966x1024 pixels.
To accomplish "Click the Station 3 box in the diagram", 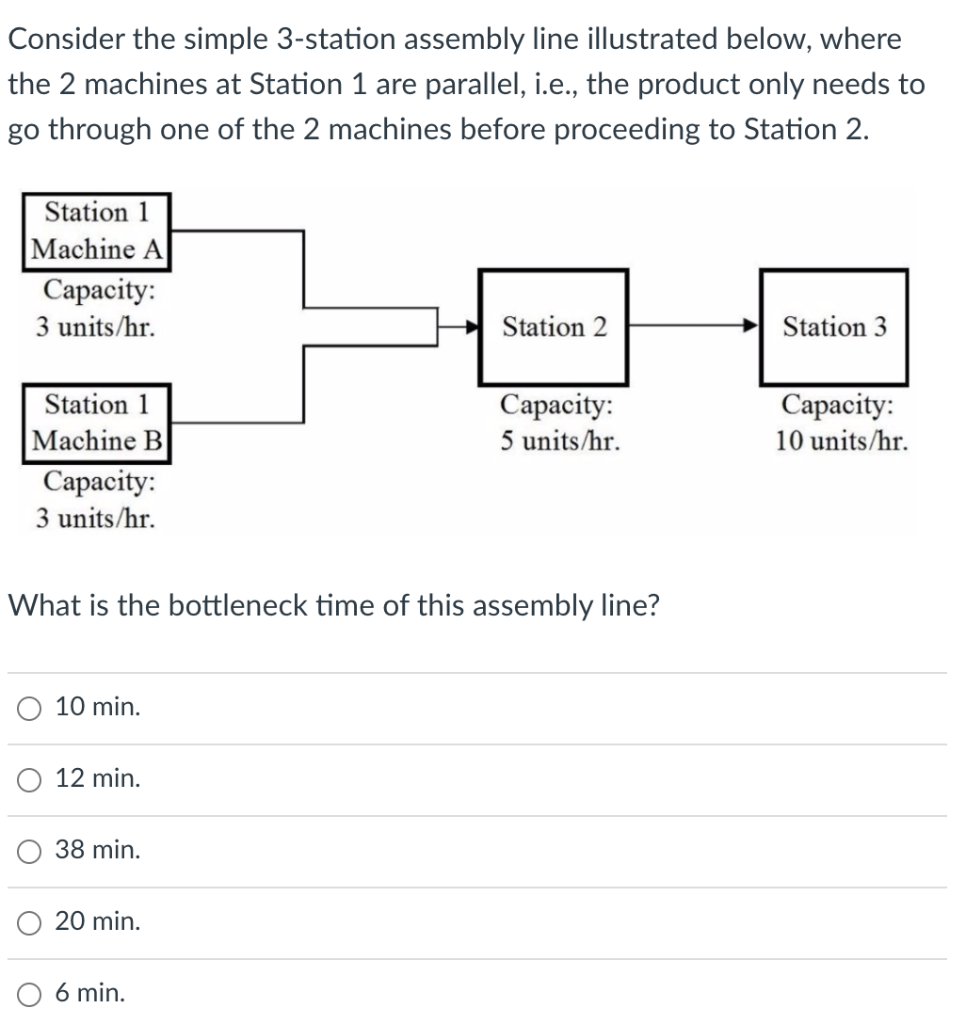I will 835,325.
